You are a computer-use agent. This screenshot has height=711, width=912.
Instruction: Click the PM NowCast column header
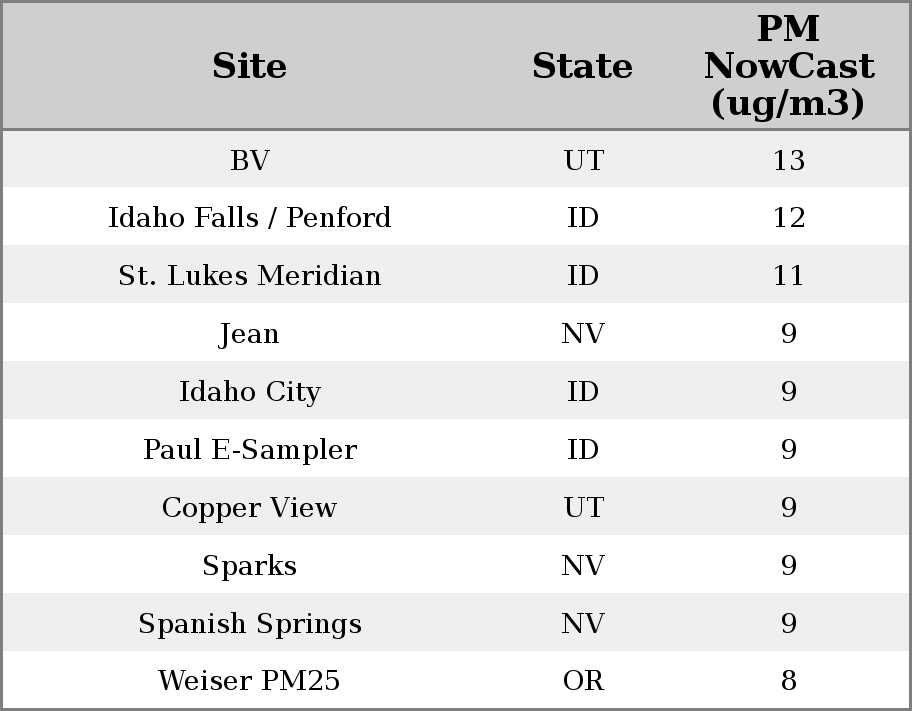788,67
